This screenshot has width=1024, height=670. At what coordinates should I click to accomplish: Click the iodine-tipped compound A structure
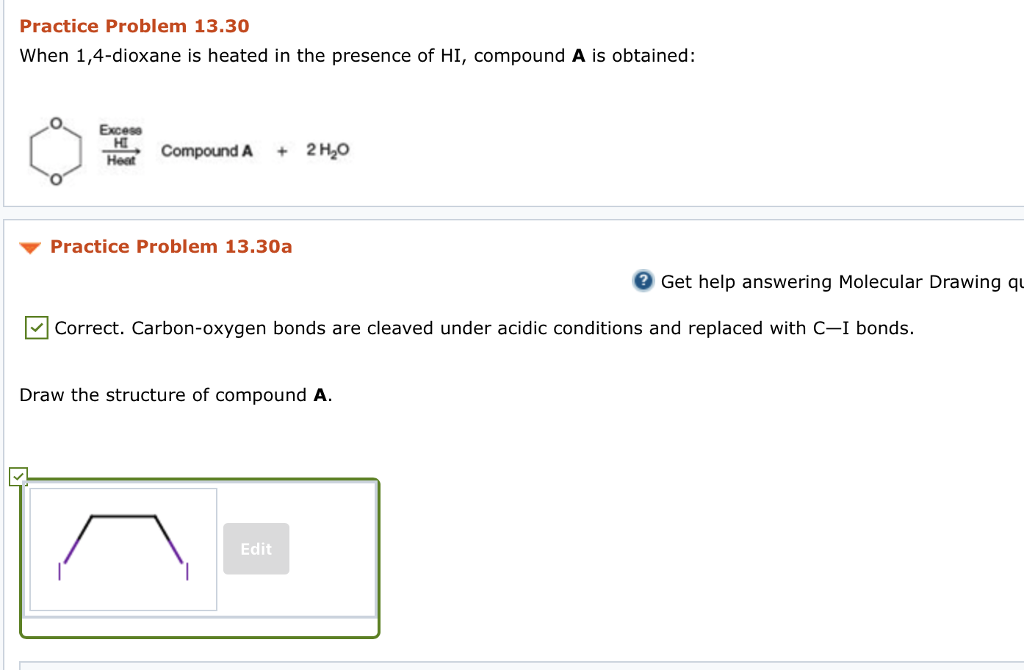[122, 548]
